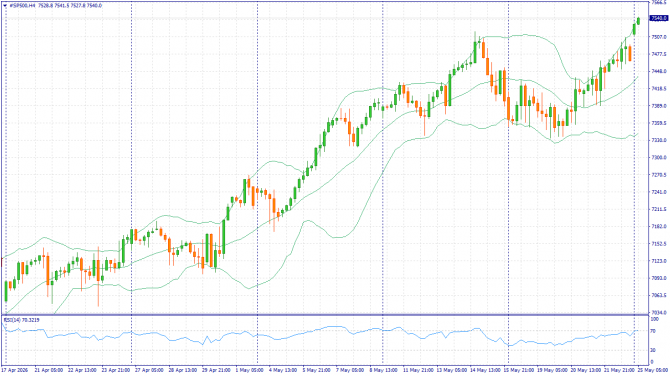
Task: Click the current price tag 7540.0
Action: tap(658, 18)
